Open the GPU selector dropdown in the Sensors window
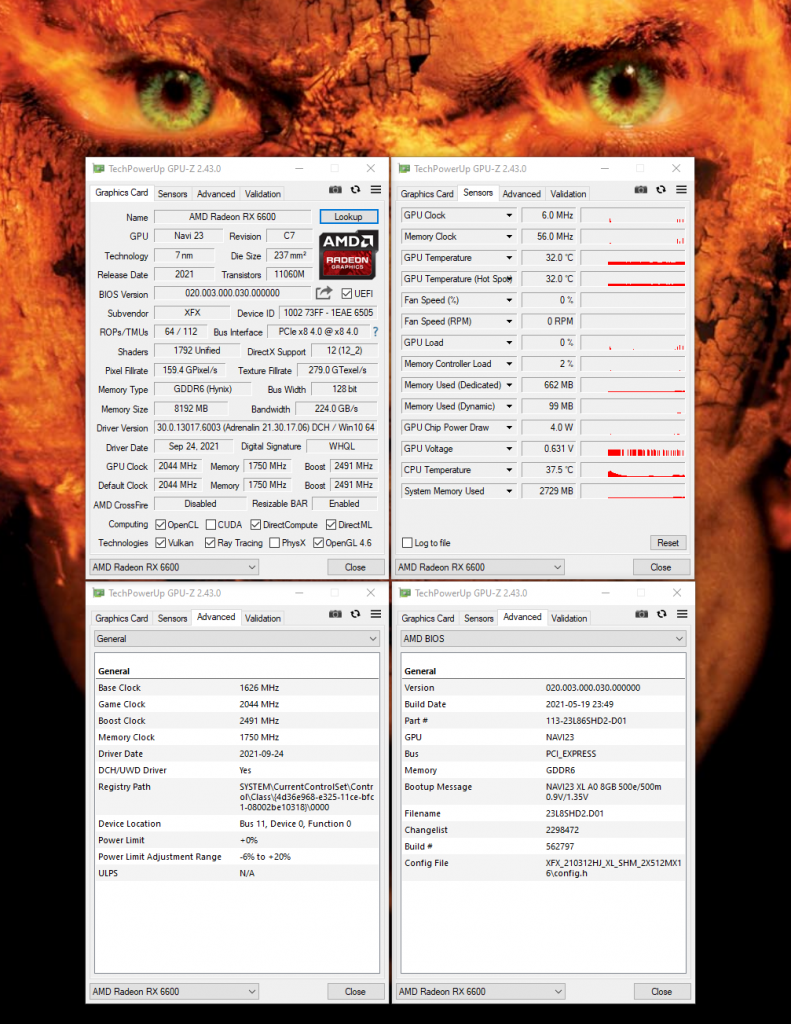 pos(480,567)
